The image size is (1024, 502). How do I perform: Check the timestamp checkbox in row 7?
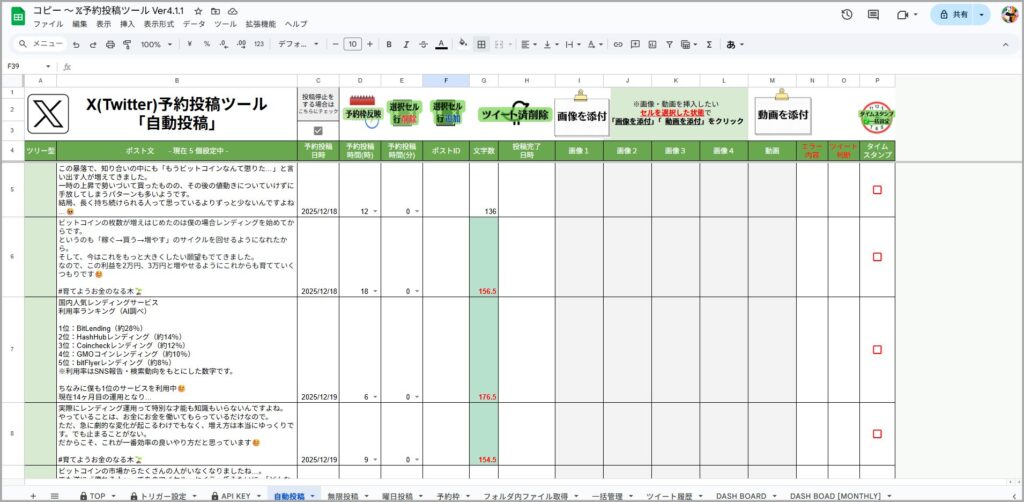(877, 349)
